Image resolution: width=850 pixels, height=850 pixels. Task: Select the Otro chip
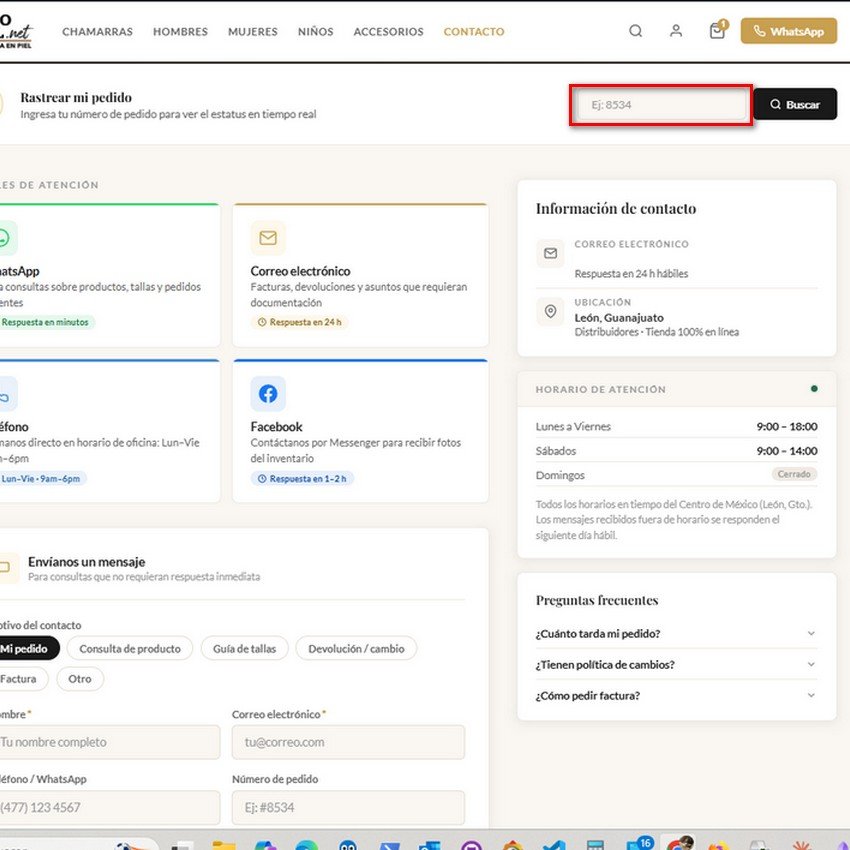point(80,679)
